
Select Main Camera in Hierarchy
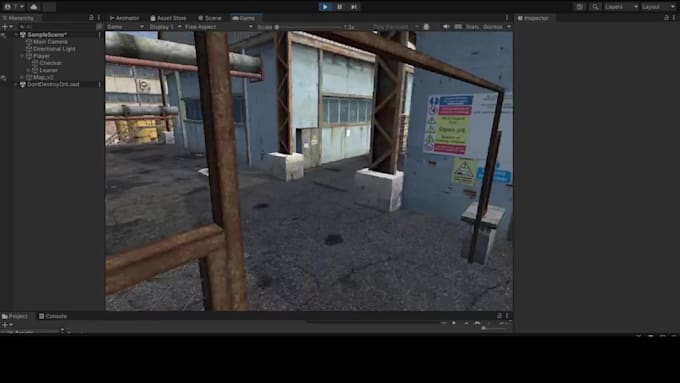(x=50, y=42)
